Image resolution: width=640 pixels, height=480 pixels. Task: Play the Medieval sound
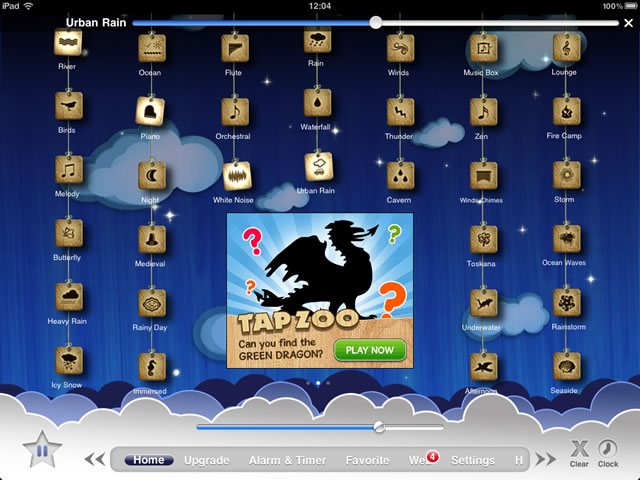[152, 239]
